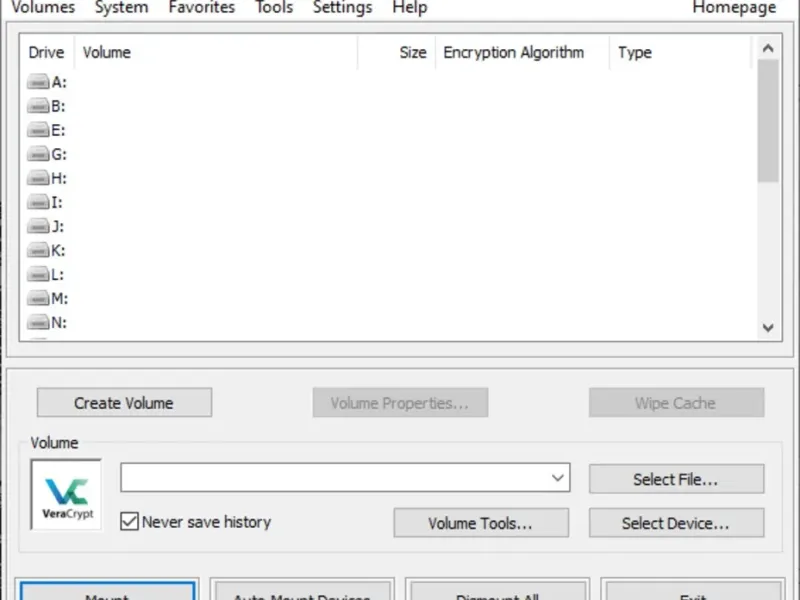Click the drive list scroll-down arrow
This screenshot has height=600, width=800.
click(768, 328)
